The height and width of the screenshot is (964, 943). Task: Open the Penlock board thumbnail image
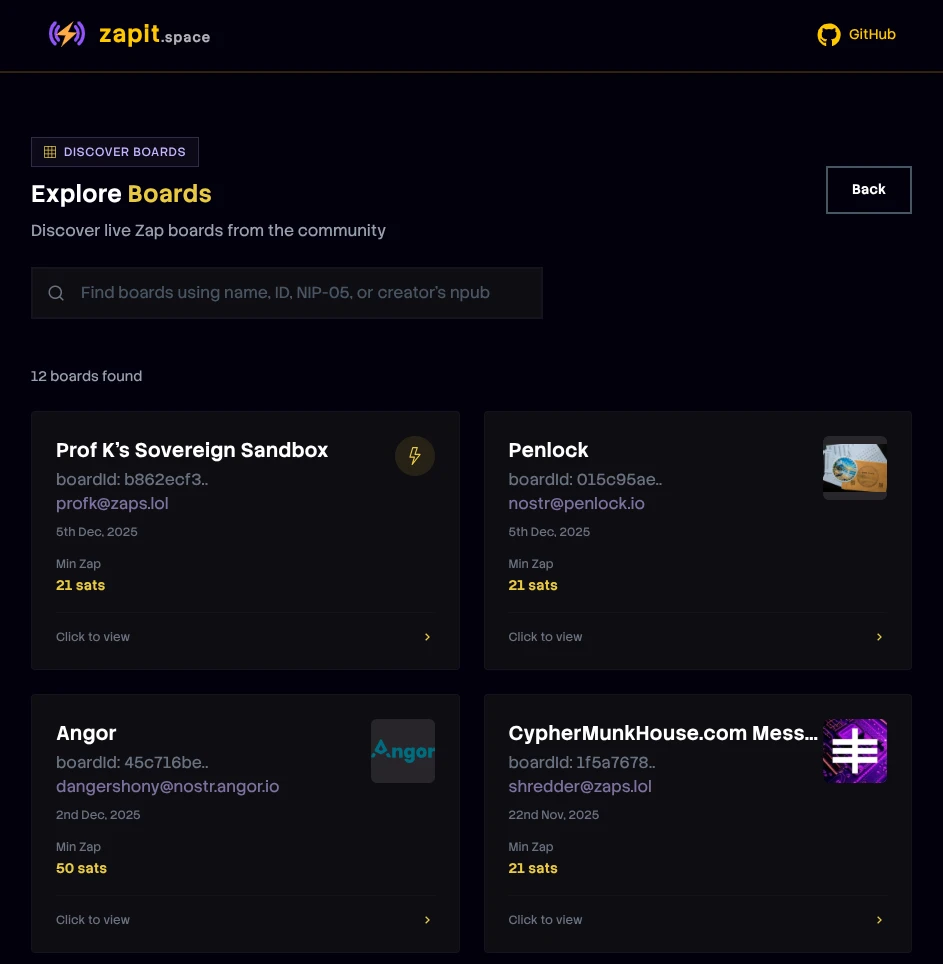855,468
